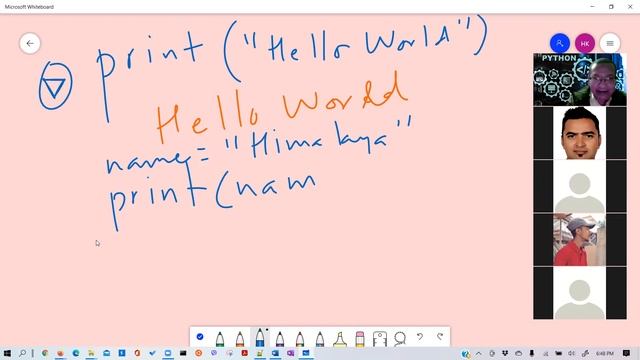Toggle the ruler tool
This screenshot has width=640, height=360.
click(x=380, y=339)
